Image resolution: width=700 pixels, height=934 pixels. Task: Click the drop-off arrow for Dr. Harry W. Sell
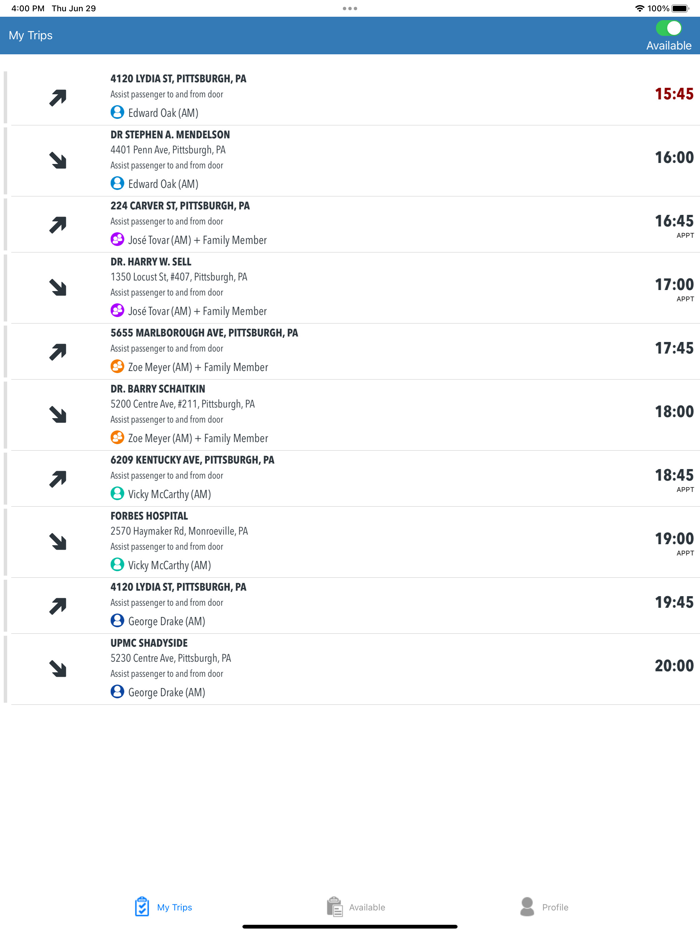(57, 287)
